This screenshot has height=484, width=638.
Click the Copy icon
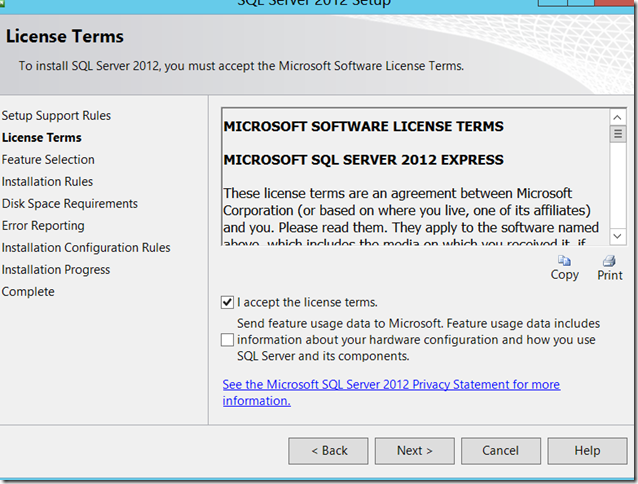click(x=564, y=261)
